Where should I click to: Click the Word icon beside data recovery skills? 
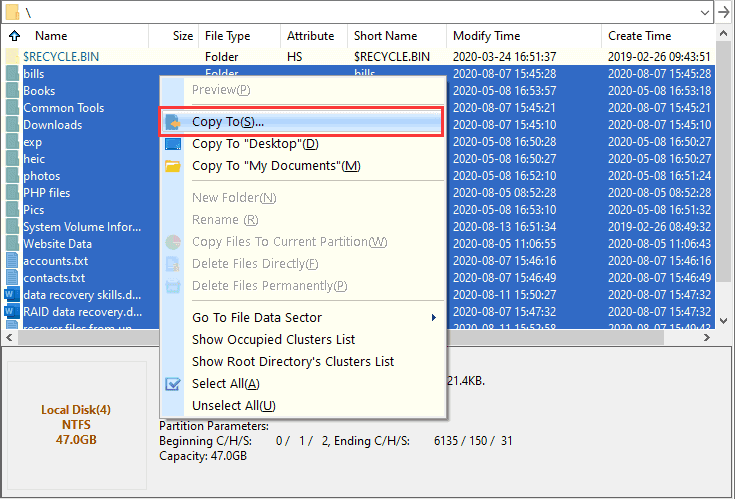(12, 295)
